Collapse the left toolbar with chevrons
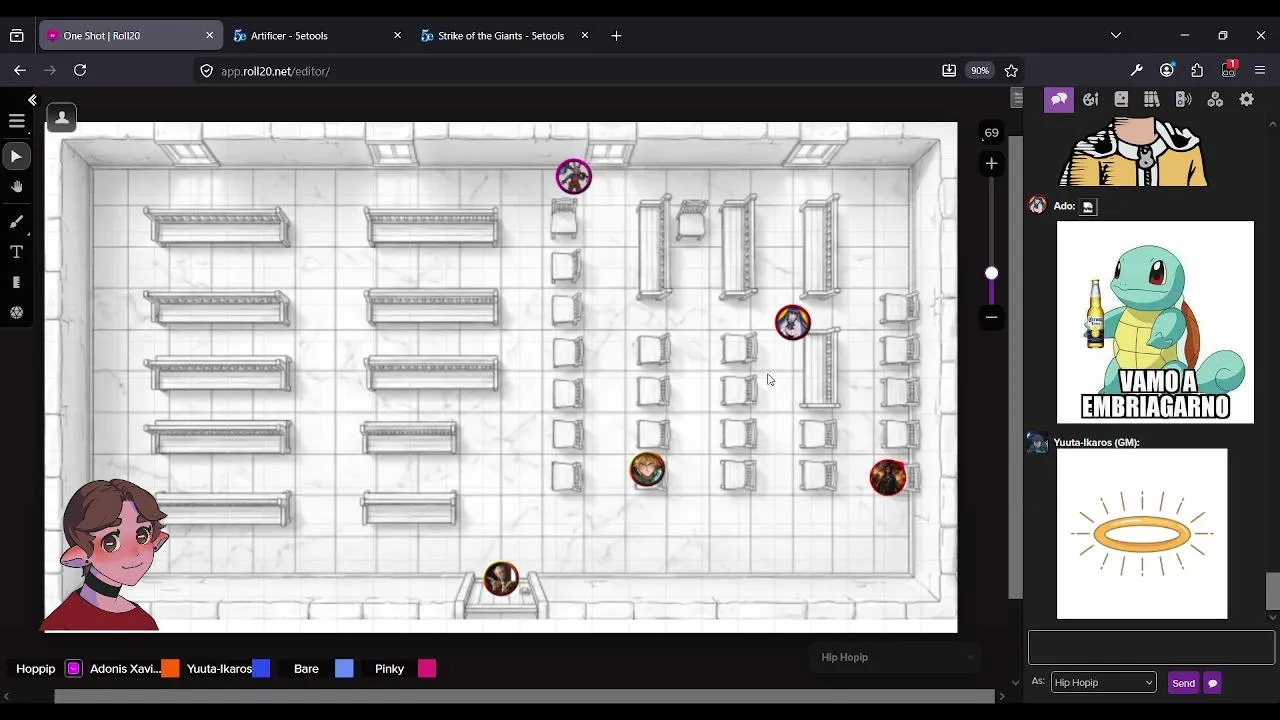Screen dimensions: 1280x720 [x=32, y=100]
